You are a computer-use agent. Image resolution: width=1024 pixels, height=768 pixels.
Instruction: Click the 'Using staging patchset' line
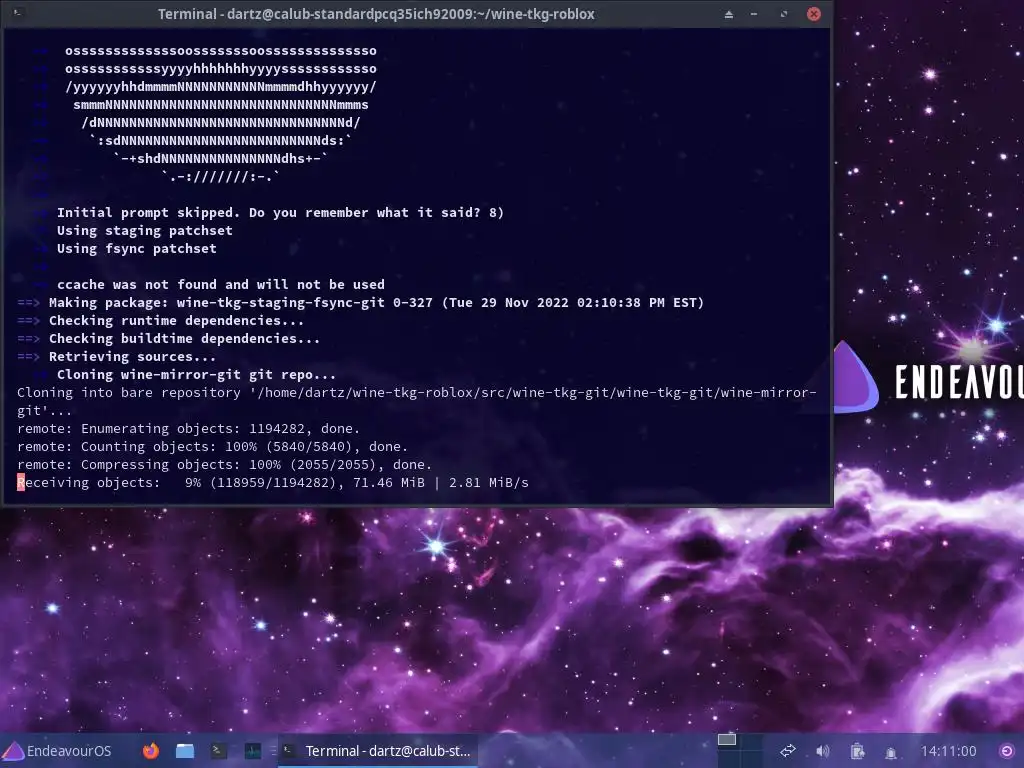(x=144, y=231)
